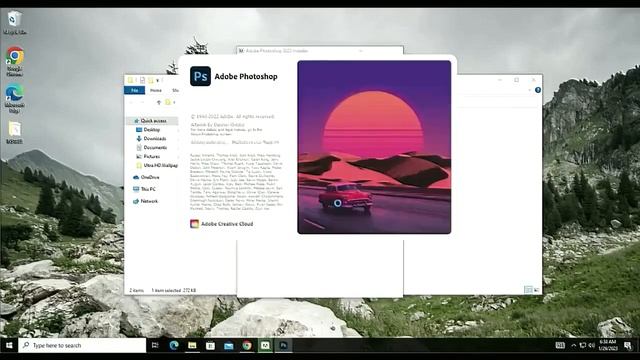
Task: Click the Properties icon in Explorer's quick toolbar
Action: [142, 80]
